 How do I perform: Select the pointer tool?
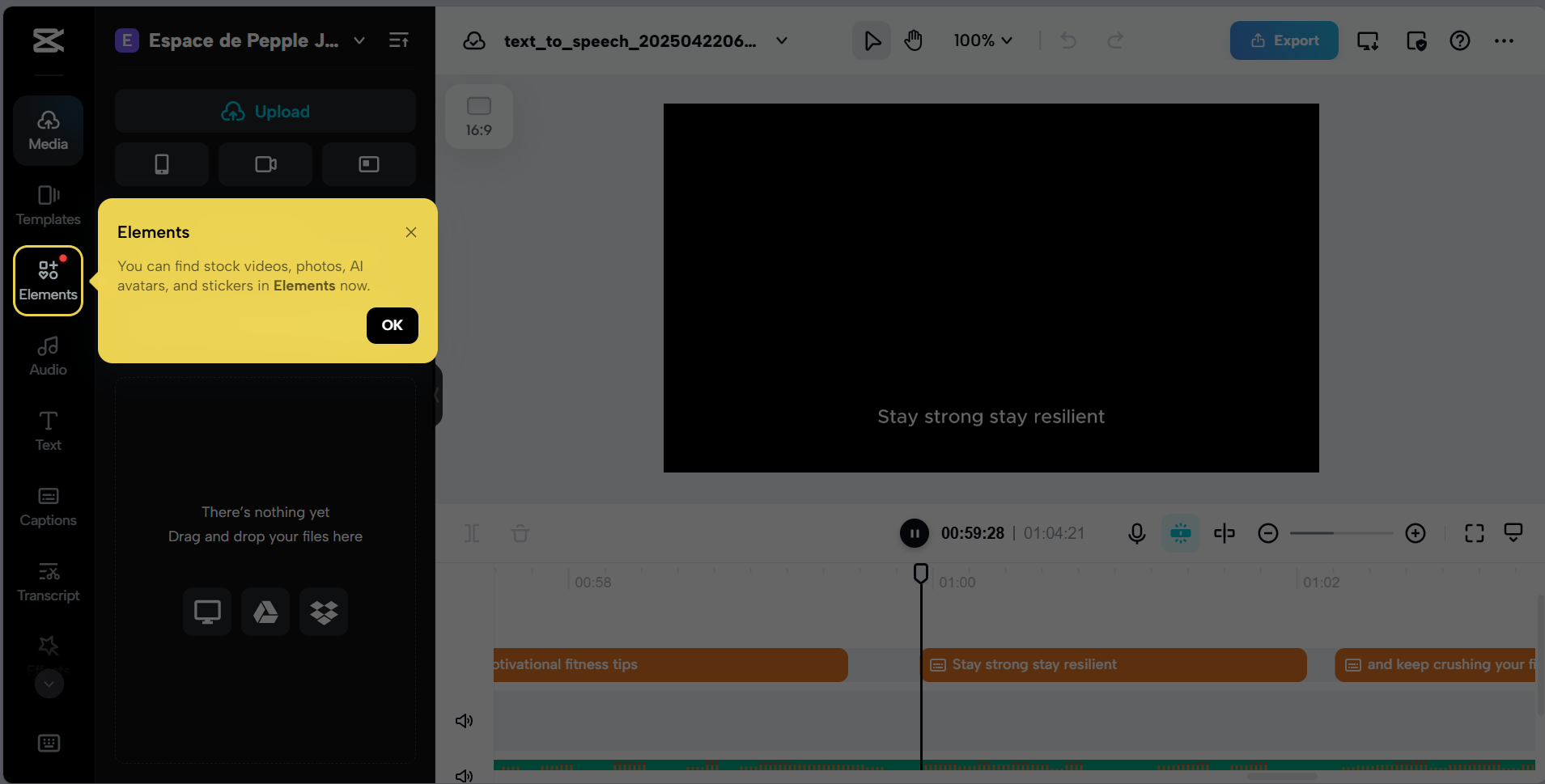pyautogui.click(x=872, y=40)
